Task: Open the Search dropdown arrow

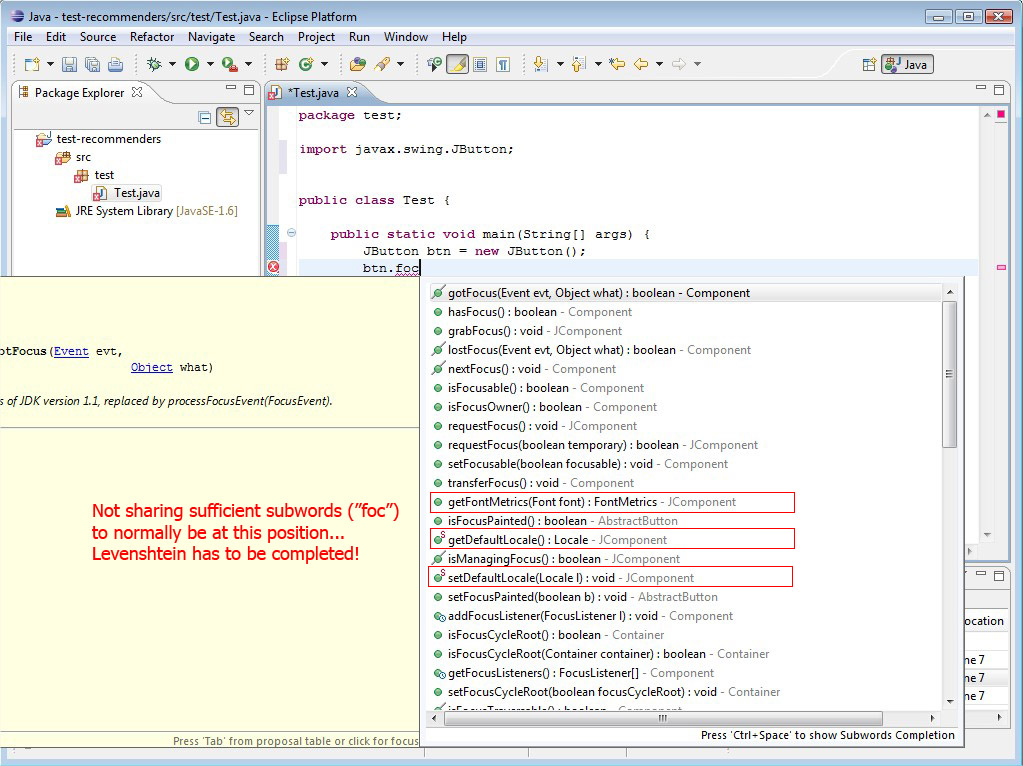Action: coord(400,64)
